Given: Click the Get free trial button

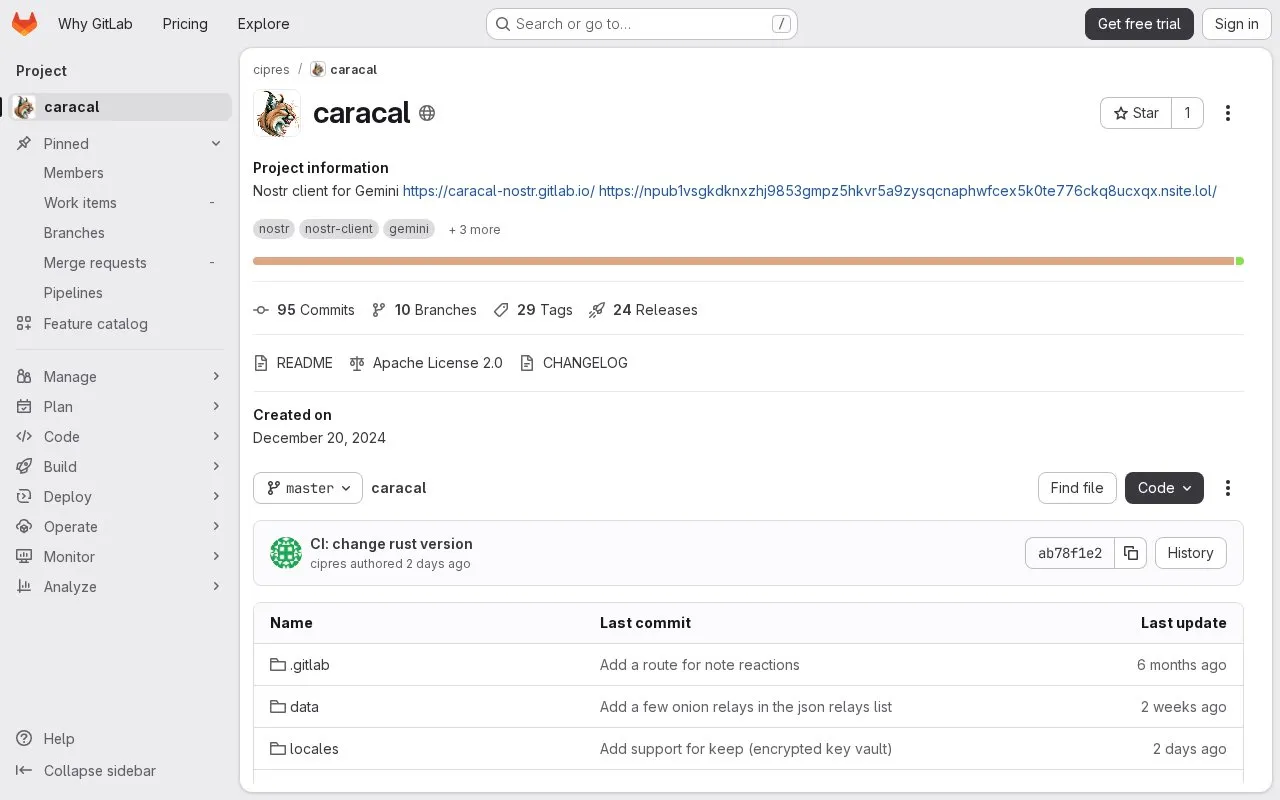Looking at the screenshot, I should [x=1139, y=24].
